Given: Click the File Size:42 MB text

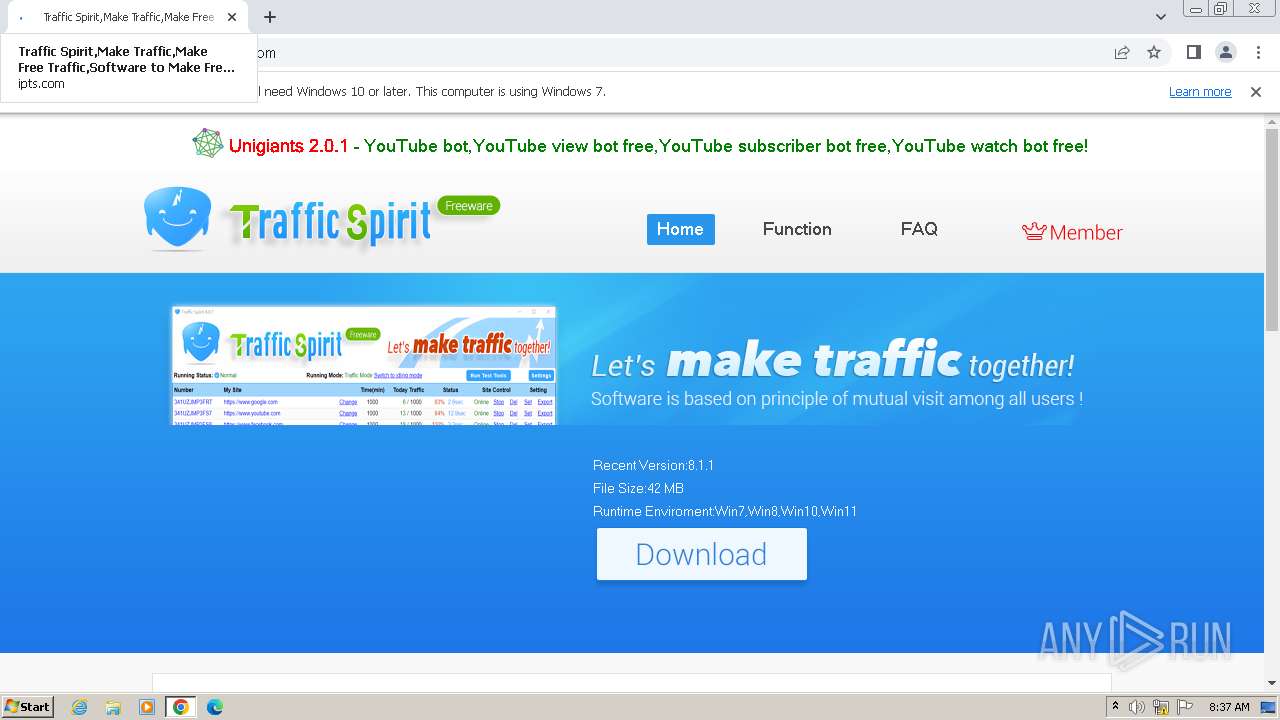Looking at the screenshot, I should coord(638,488).
